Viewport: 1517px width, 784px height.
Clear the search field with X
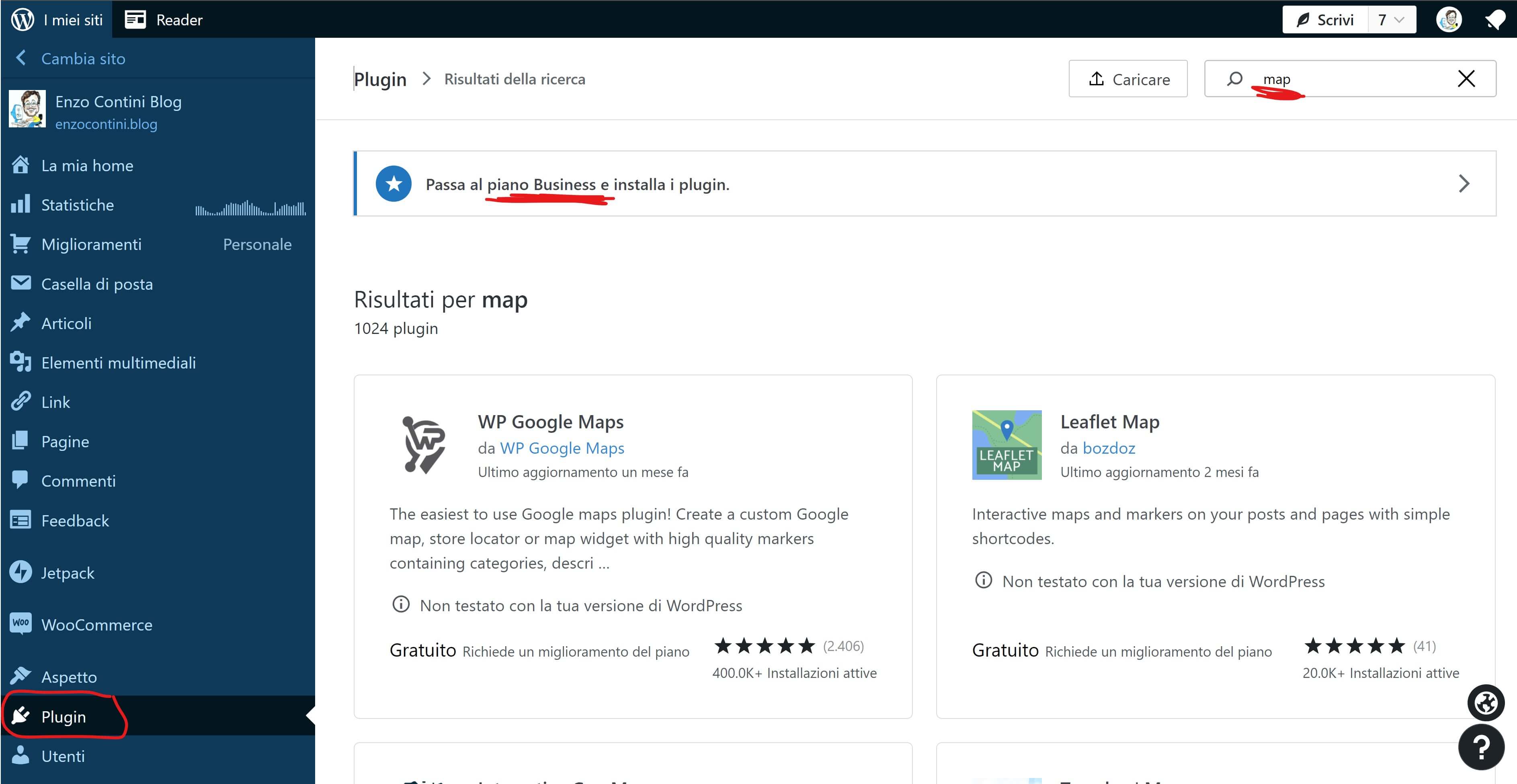click(x=1466, y=79)
